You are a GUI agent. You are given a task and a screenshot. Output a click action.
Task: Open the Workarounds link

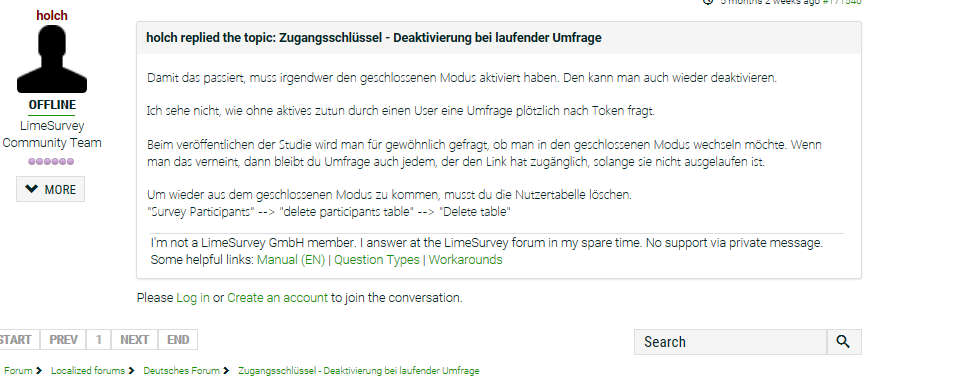465,260
